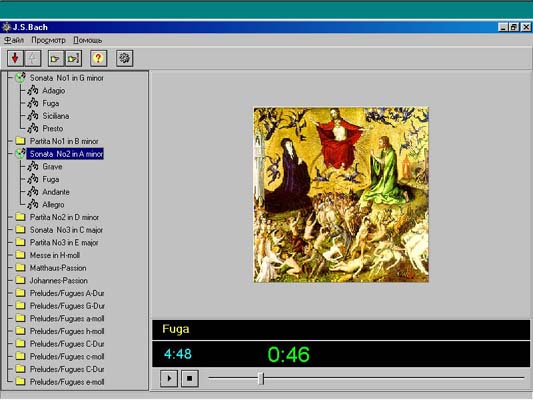
Task: Open the Помощь menu
Action: tap(87, 40)
